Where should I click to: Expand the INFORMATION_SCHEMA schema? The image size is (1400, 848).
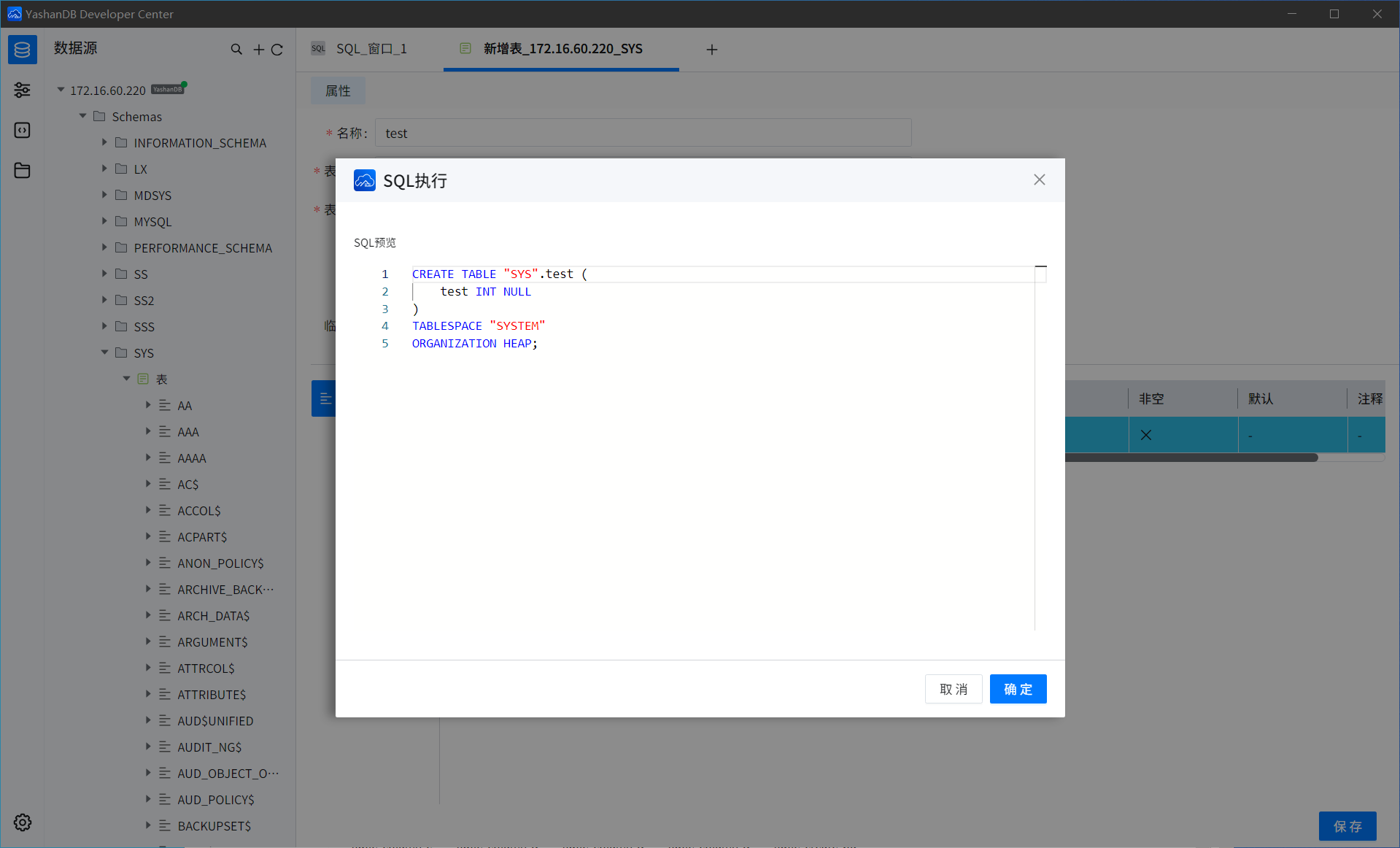pyautogui.click(x=104, y=142)
